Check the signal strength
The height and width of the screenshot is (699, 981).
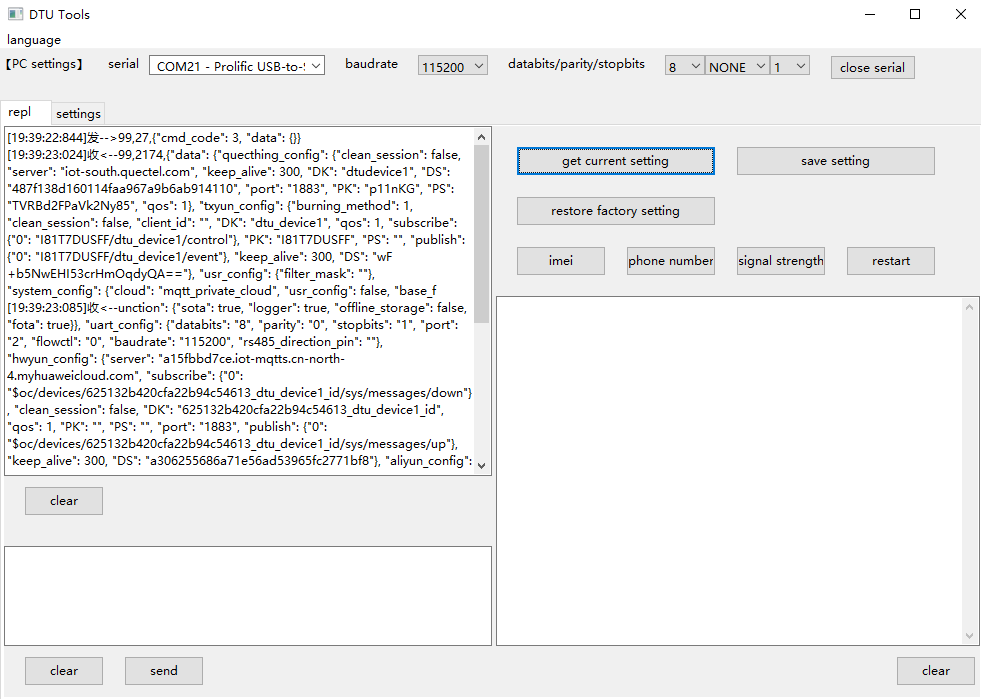780,260
